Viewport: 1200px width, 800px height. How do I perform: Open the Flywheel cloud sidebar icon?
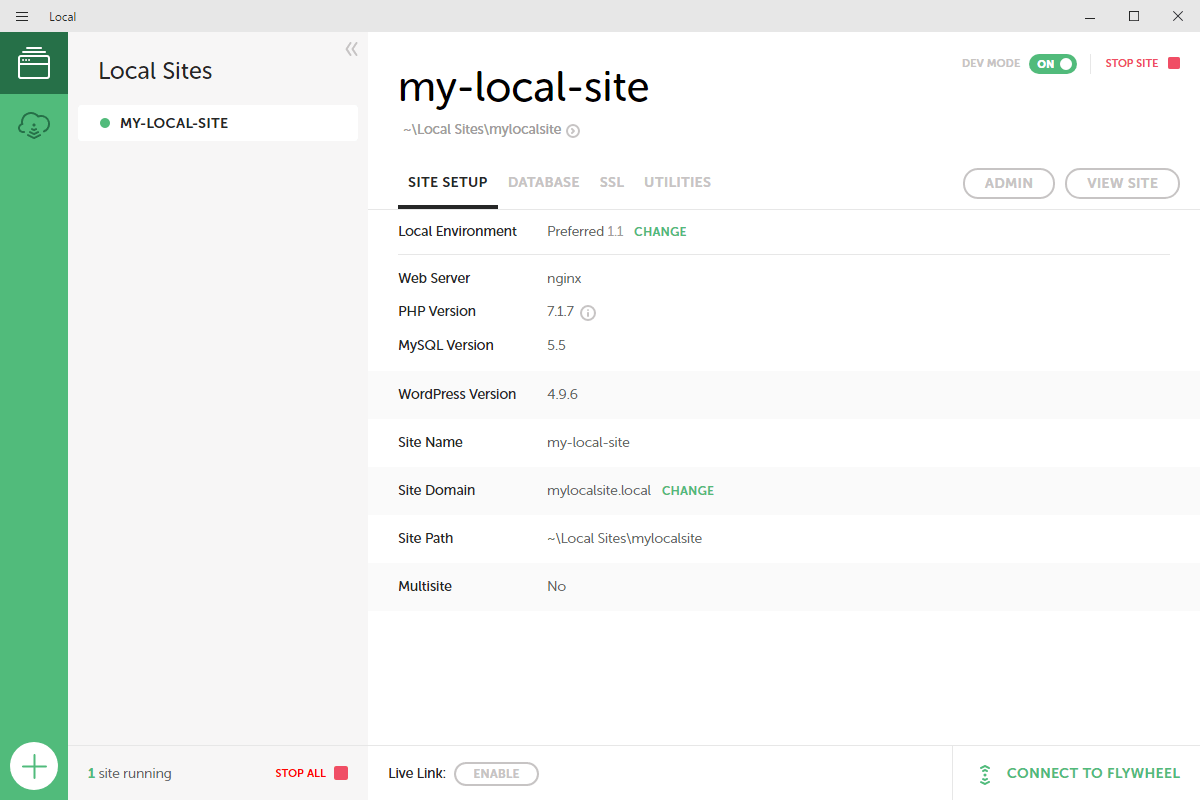click(x=34, y=126)
